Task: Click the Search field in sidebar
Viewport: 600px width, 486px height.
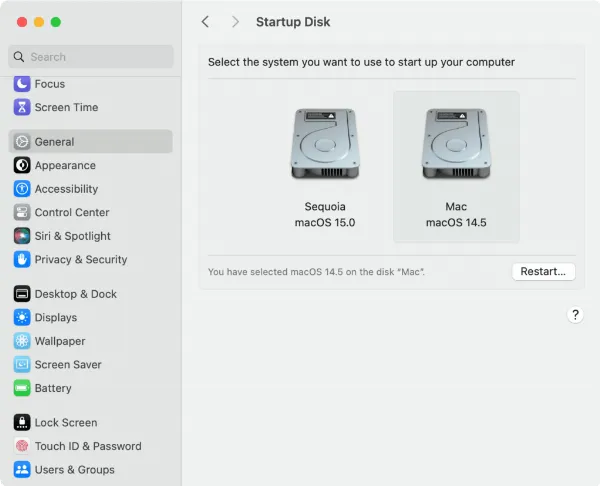Action: pos(91,57)
